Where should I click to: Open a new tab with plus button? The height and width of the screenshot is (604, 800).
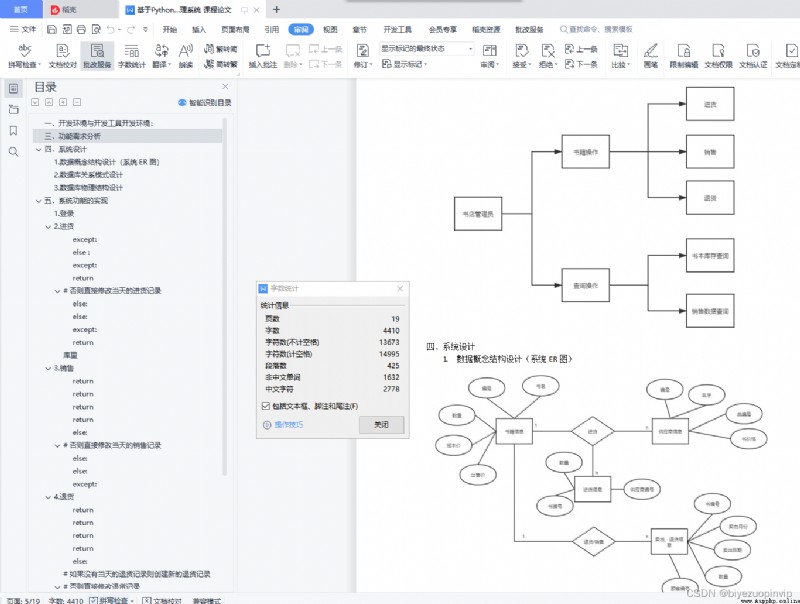tap(277, 9)
